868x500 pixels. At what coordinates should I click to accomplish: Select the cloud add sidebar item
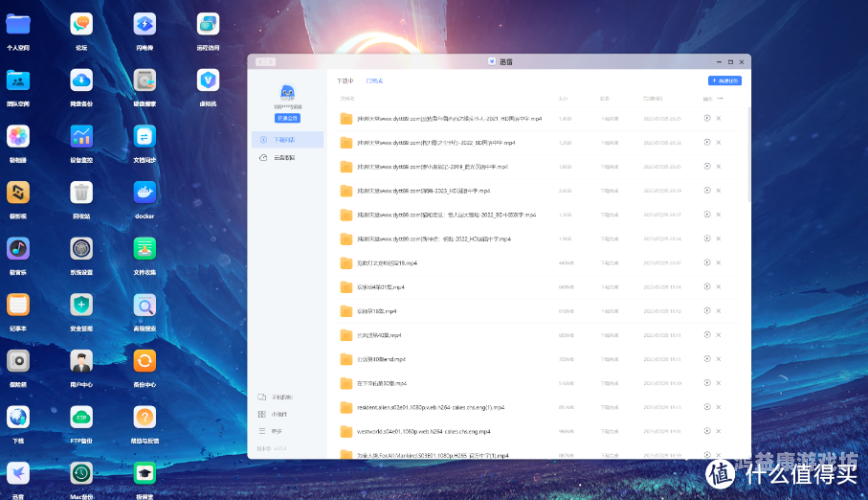[287, 158]
